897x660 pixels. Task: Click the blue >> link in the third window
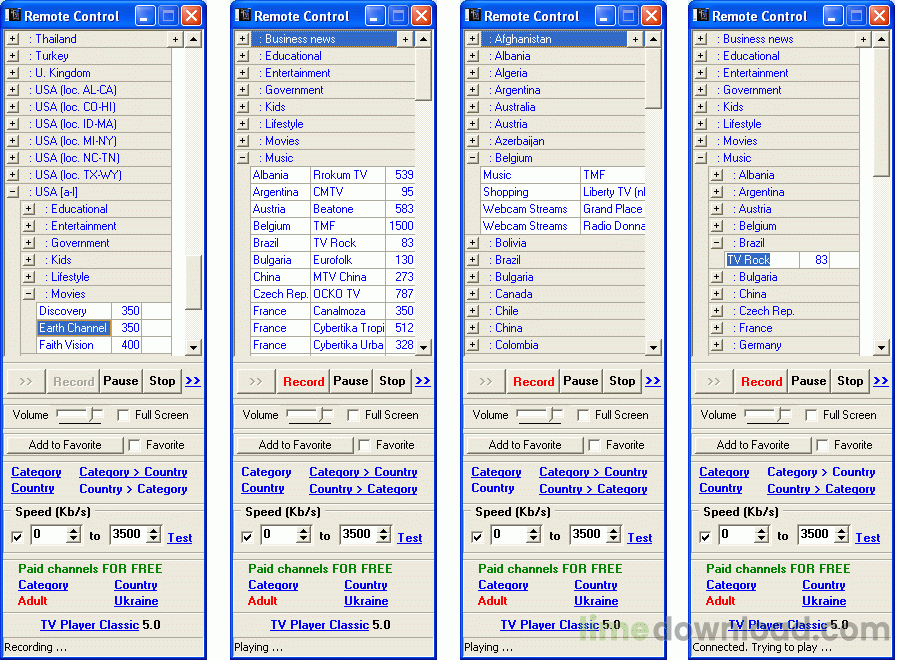pos(653,381)
